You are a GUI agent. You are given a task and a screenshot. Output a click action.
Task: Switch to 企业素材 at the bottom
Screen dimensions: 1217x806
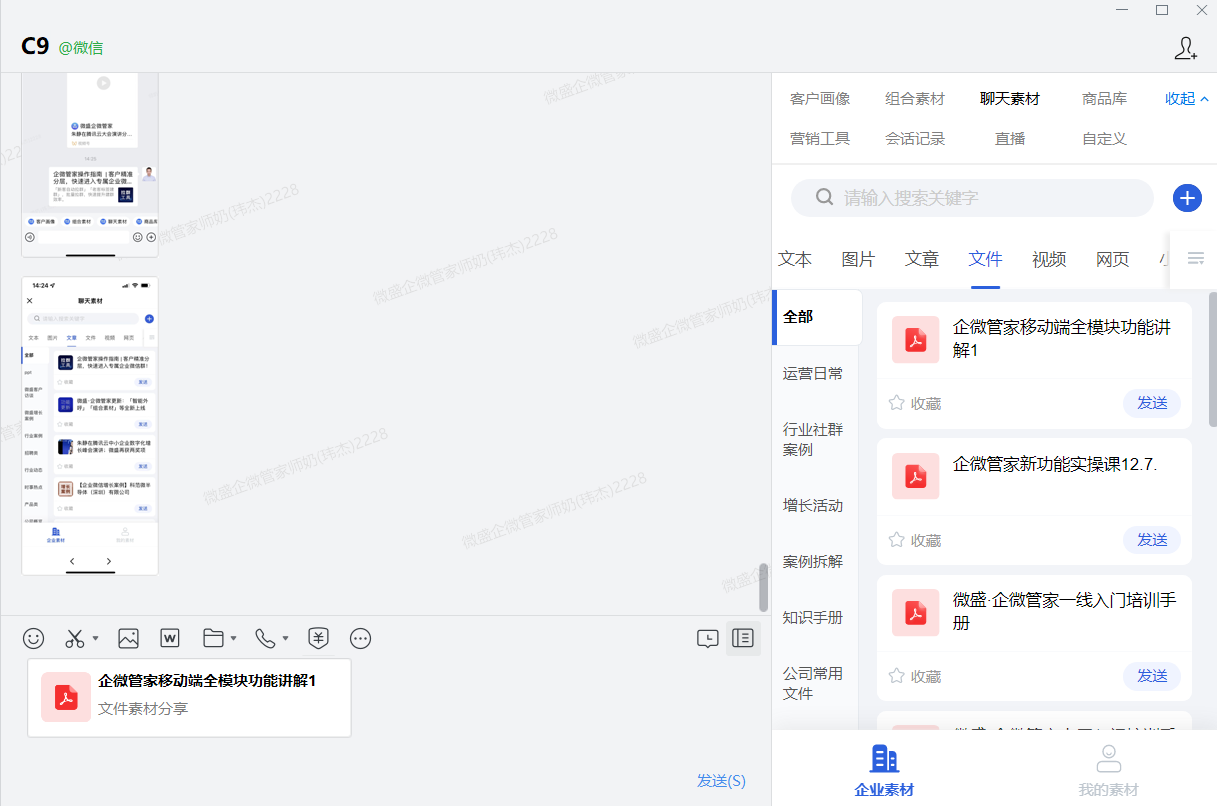[x=884, y=770]
